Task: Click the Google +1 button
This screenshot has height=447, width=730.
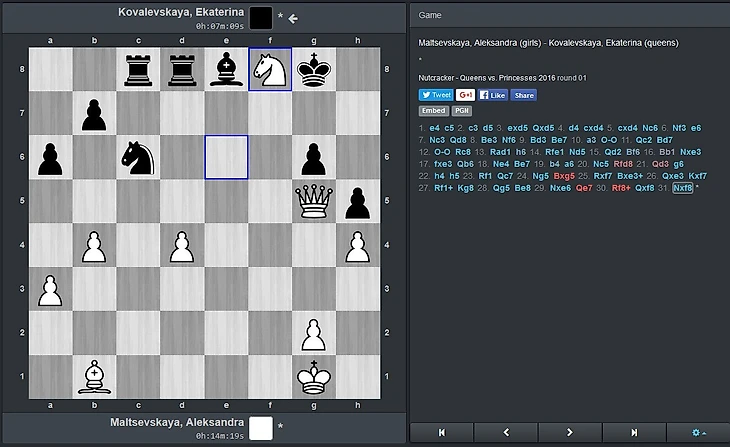Action: click(465, 95)
